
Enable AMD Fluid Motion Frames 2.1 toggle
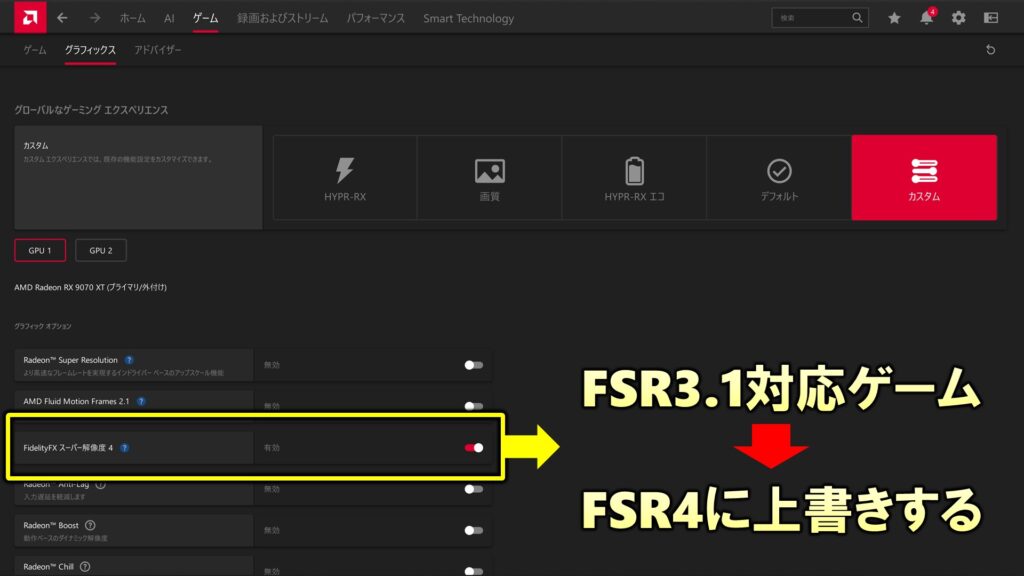point(473,406)
